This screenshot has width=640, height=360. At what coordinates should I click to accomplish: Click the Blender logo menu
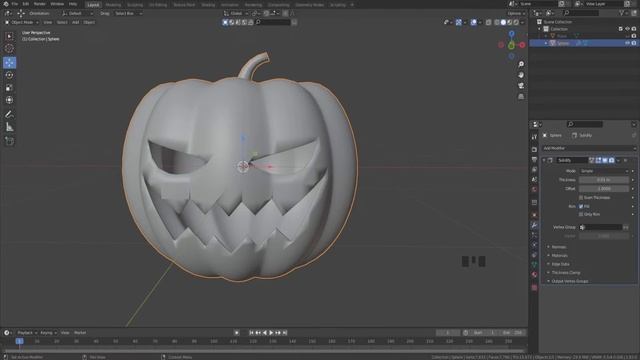pos(6,4)
